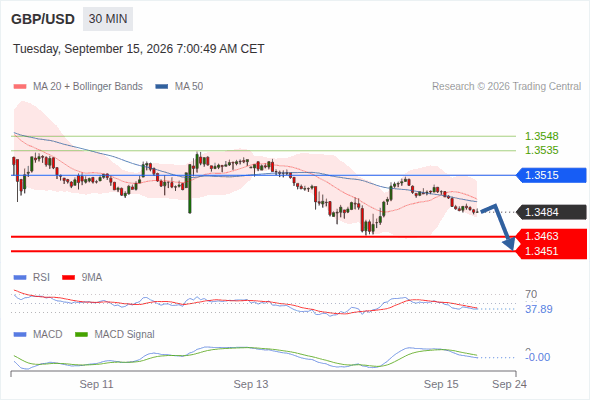
Task: Click the green 1.3535 resistance label
Action: [x=541, y=151]
